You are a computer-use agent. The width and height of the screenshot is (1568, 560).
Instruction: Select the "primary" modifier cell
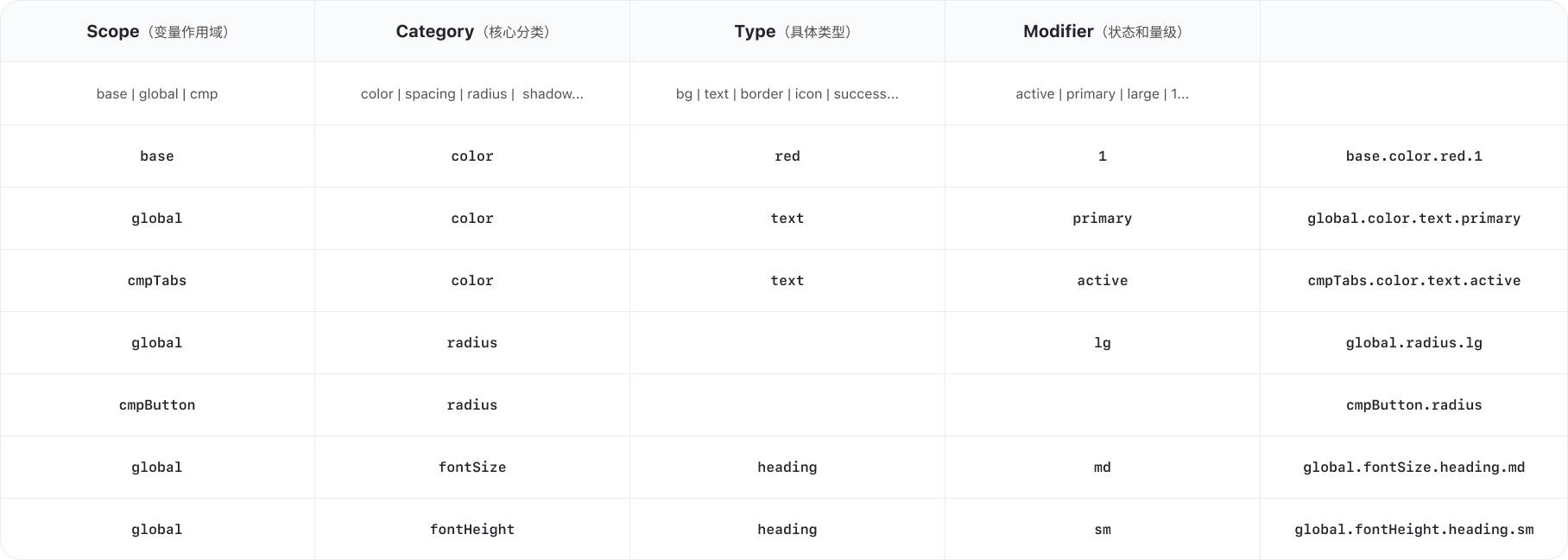click(x=1102, y=219)
